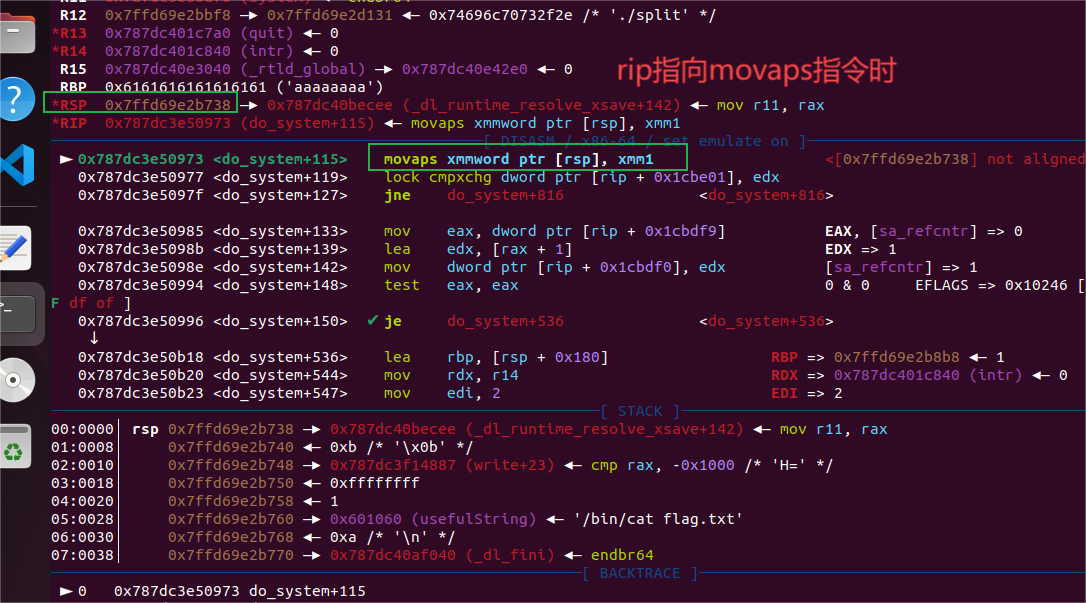Open the disc drive icon in dock
The width and height of the screenshot is (1086, 603).
(17, 380)
